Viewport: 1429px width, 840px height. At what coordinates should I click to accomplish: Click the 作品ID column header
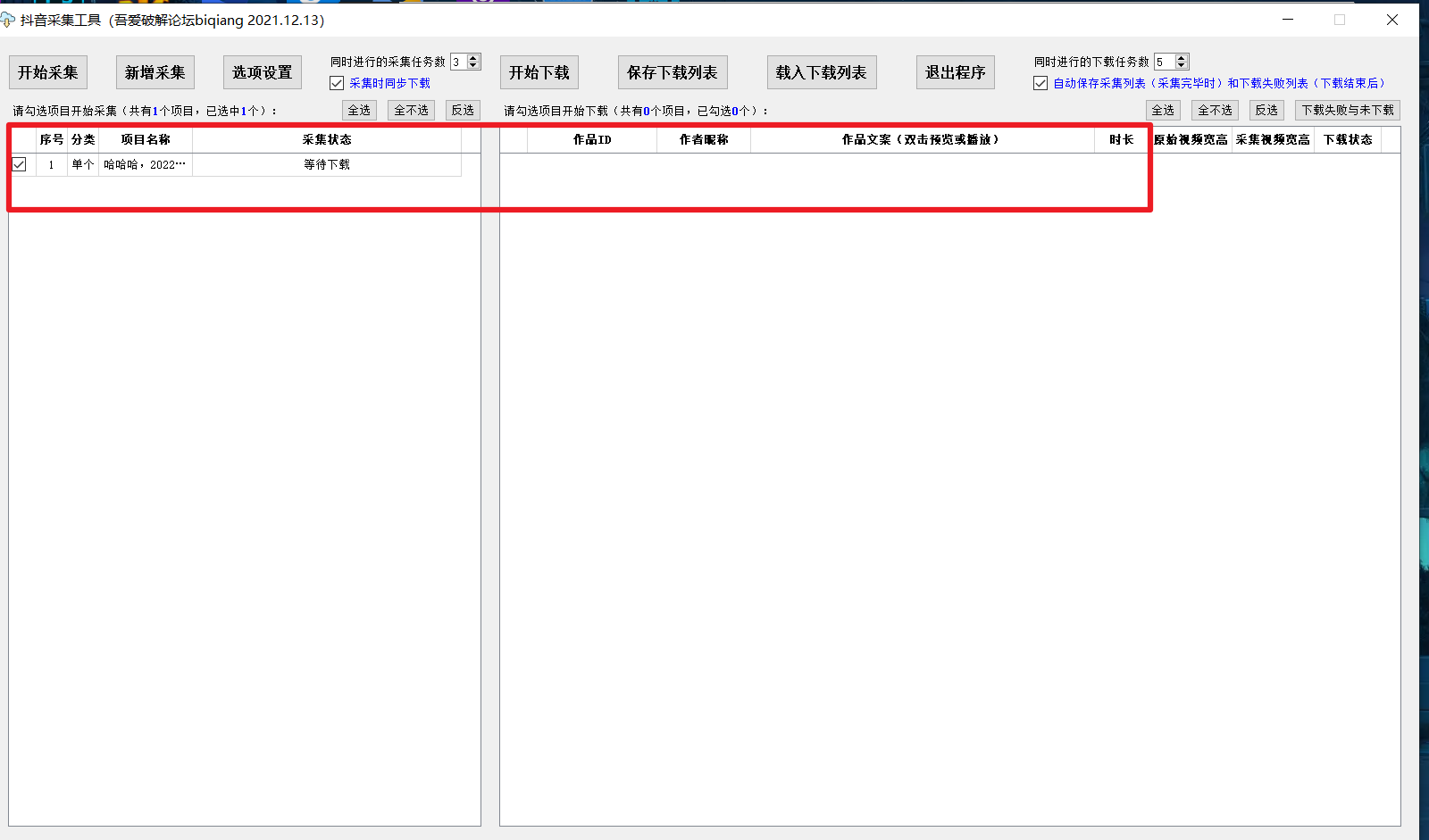click(x=592, y=139)
